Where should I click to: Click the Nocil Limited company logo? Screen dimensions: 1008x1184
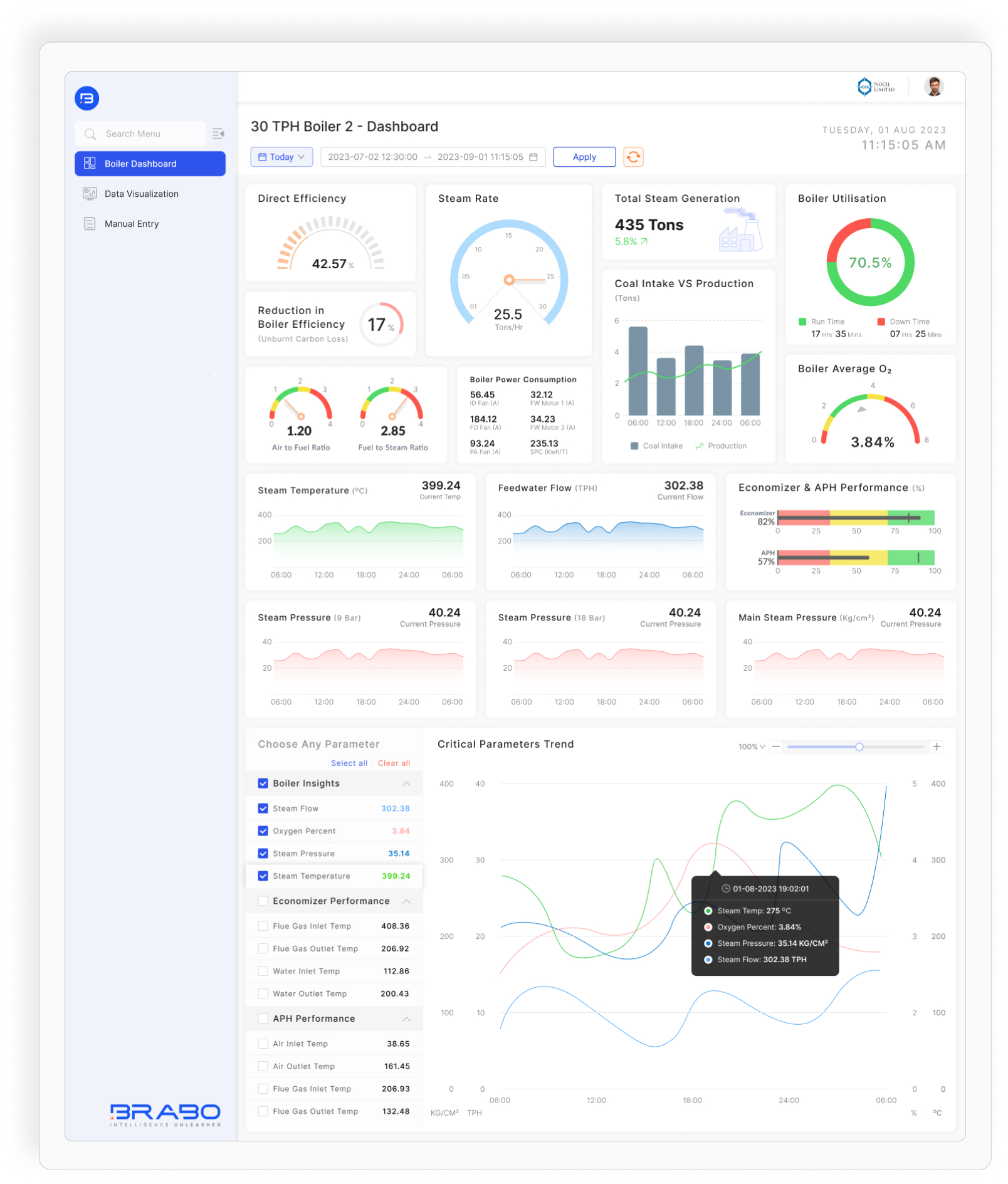pos(876,86)
